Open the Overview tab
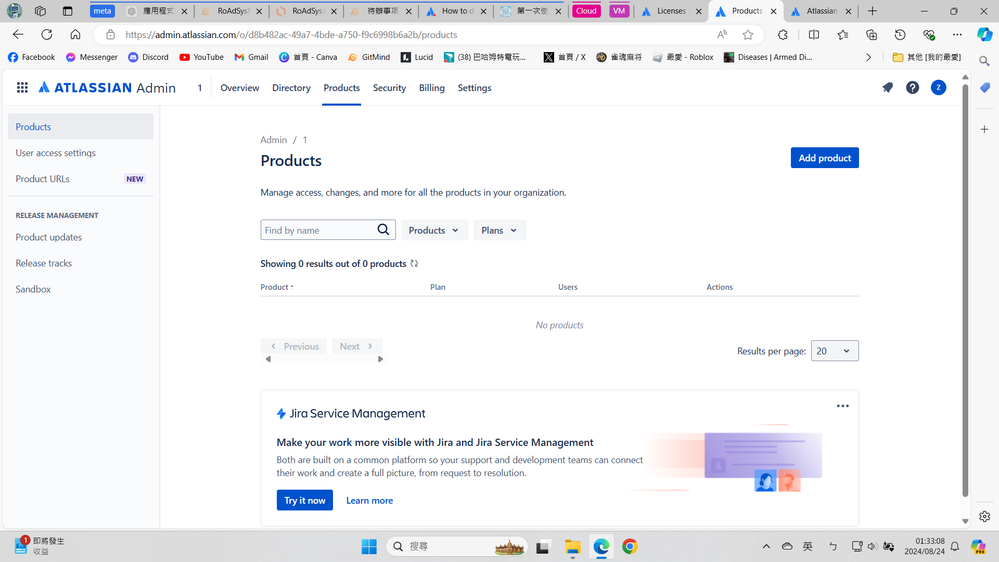The image size is (999, 562). pos(240,88)
